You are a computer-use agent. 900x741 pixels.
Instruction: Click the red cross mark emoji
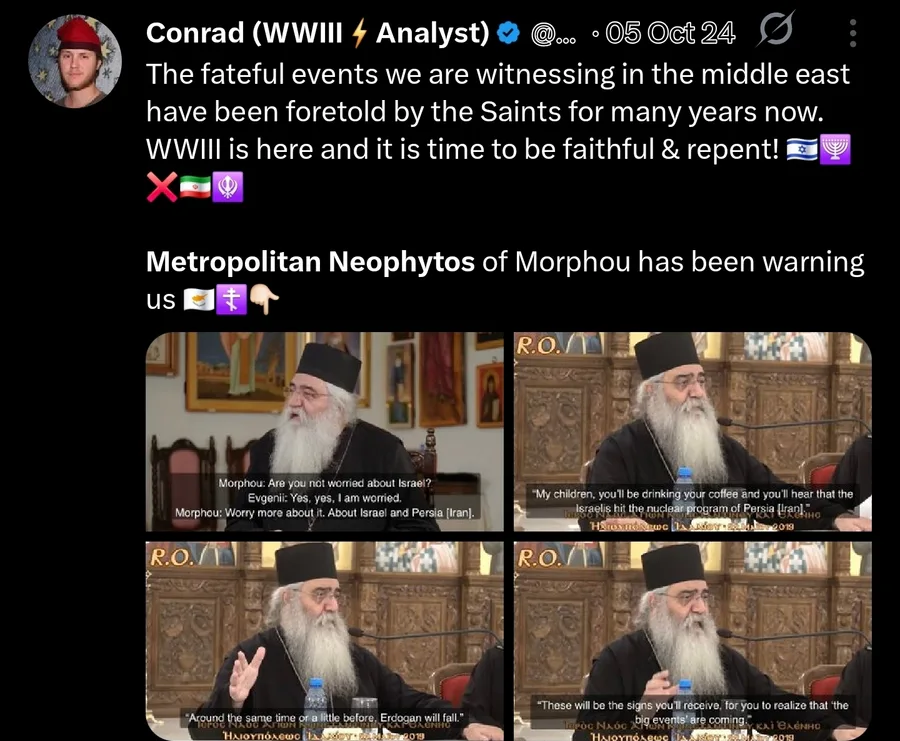click(162, 187)
